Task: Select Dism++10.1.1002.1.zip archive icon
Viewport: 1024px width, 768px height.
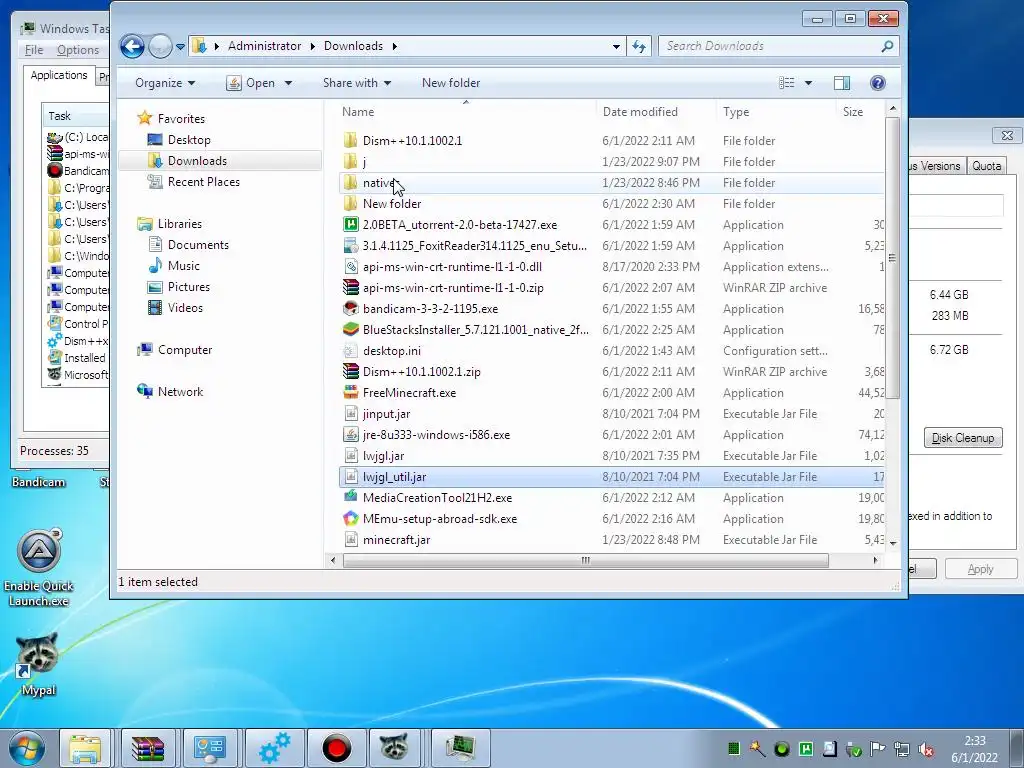Action: [351, 372]
